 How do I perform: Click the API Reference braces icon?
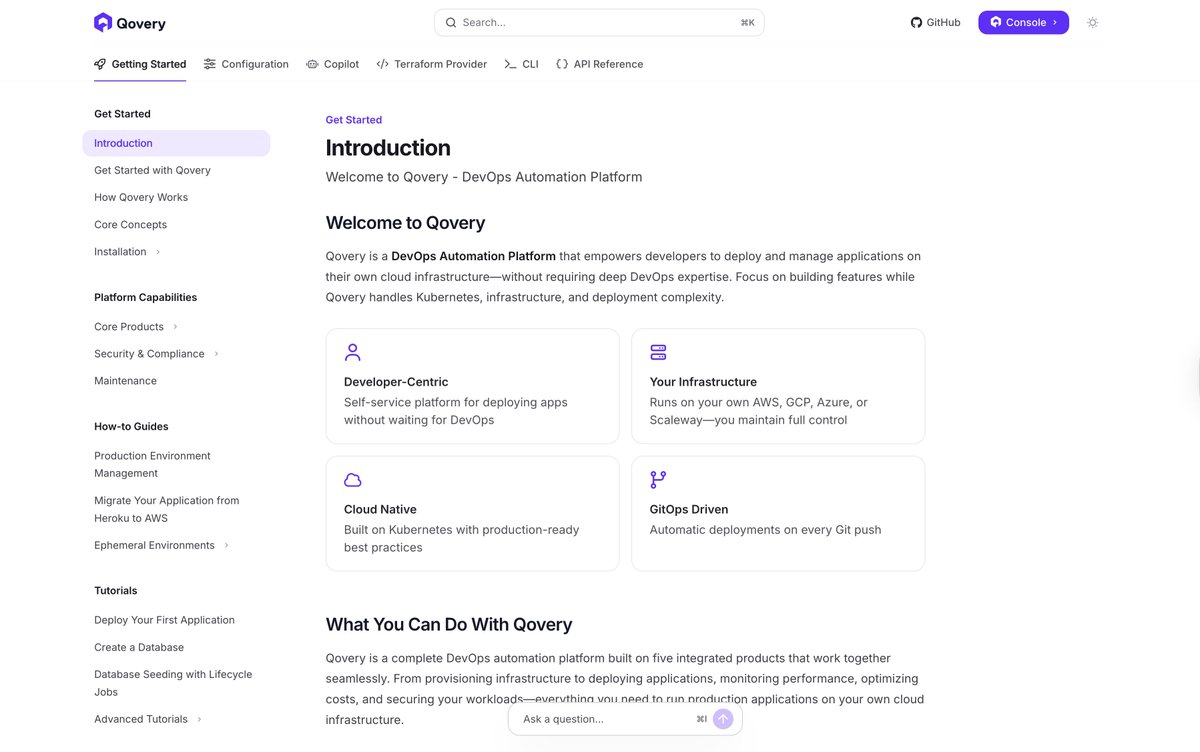[x=562, y=64]
